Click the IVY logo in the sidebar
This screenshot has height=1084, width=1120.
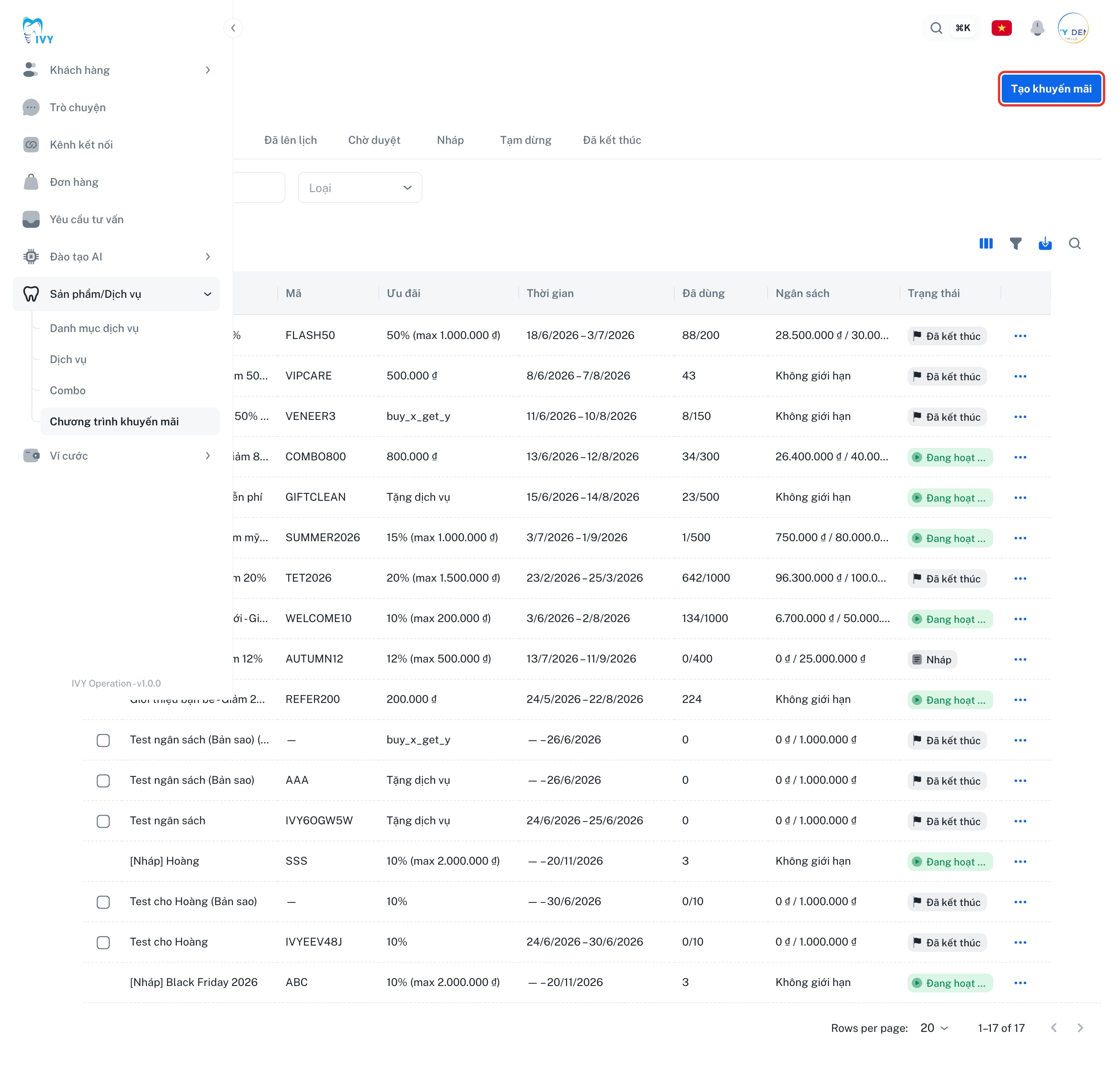click(38, 30)
